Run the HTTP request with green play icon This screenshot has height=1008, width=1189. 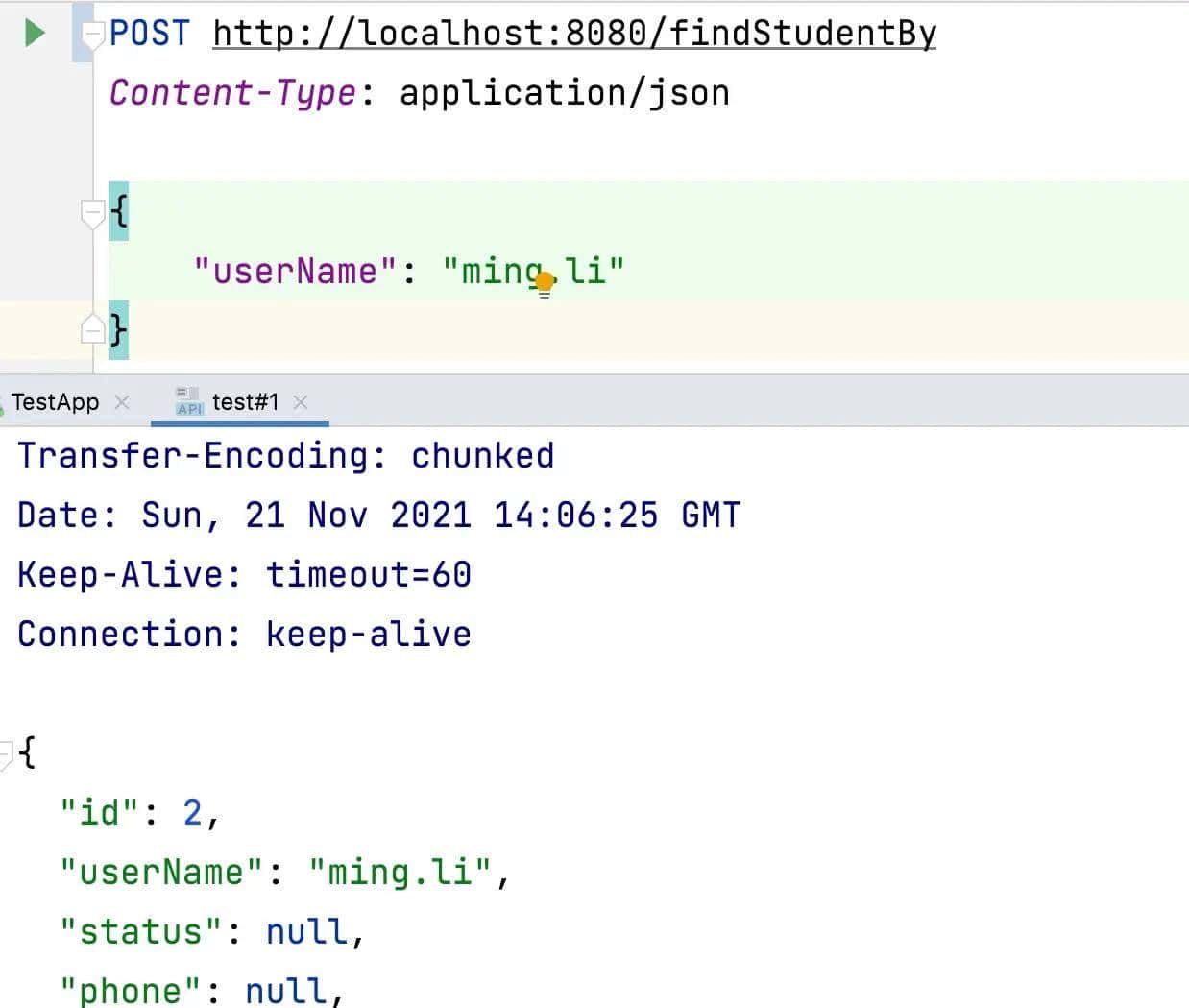coord(35,33)
